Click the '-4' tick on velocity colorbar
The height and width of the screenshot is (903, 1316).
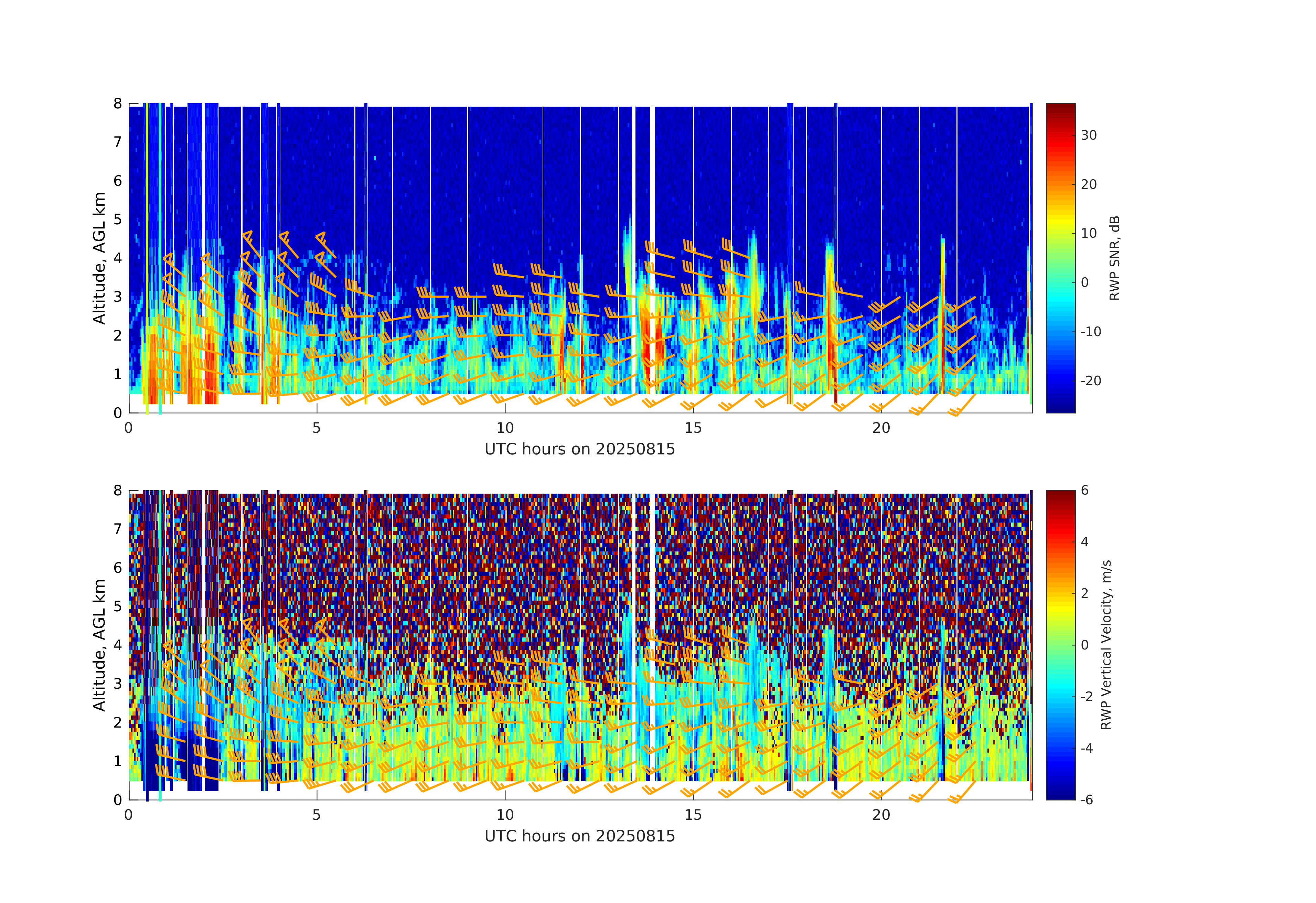(x=1088, y=748)
